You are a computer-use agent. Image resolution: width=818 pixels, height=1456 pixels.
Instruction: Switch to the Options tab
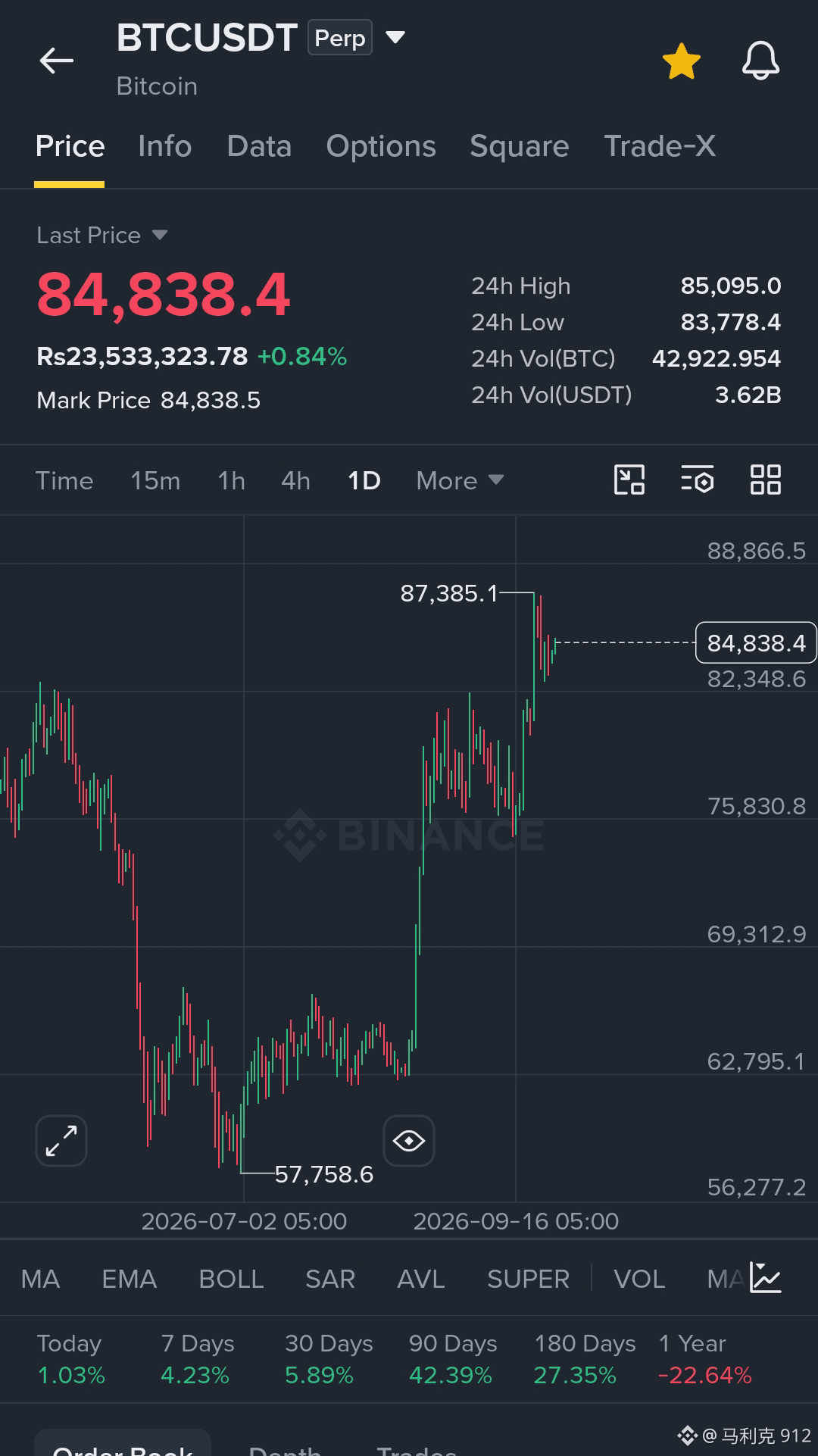coord(381,146)
